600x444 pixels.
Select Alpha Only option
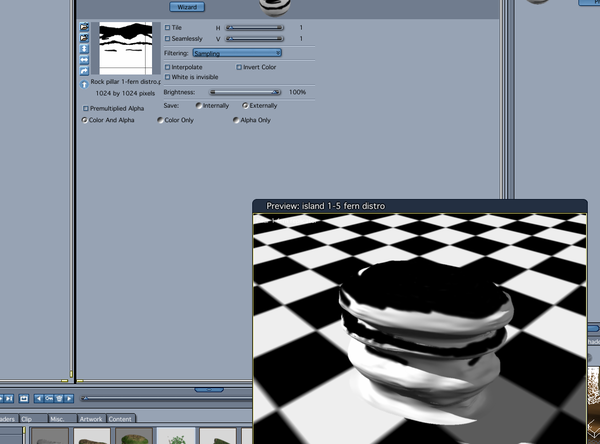(x=236, y=120)
